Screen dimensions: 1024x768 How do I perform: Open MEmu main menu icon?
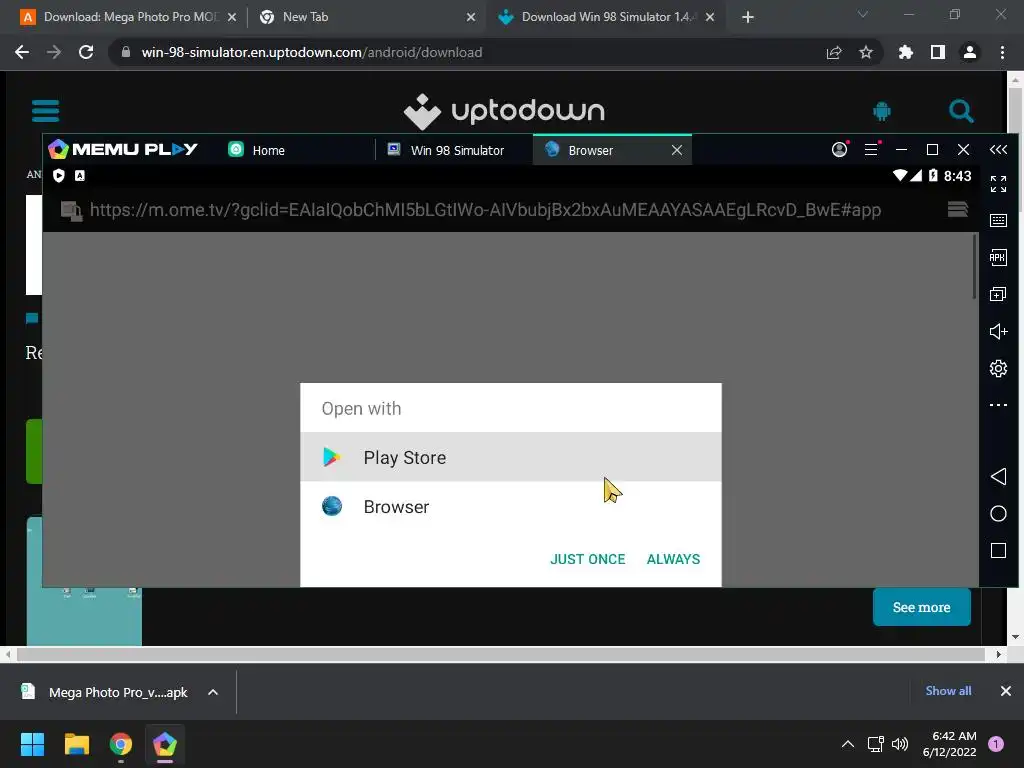871,150
